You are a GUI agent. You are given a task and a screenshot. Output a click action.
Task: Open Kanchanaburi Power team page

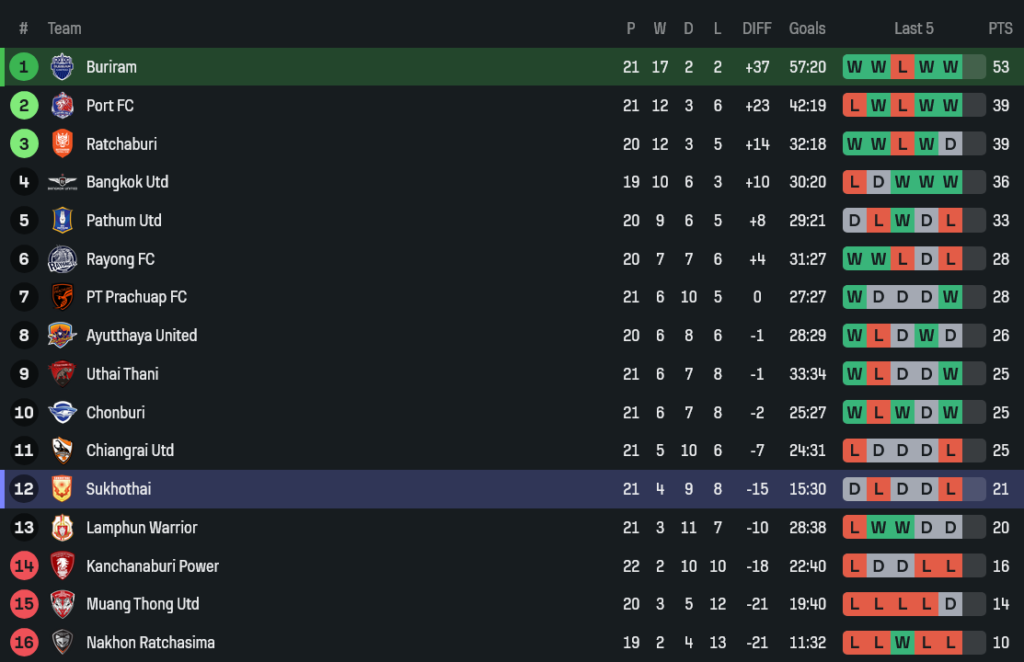point(152,566)
